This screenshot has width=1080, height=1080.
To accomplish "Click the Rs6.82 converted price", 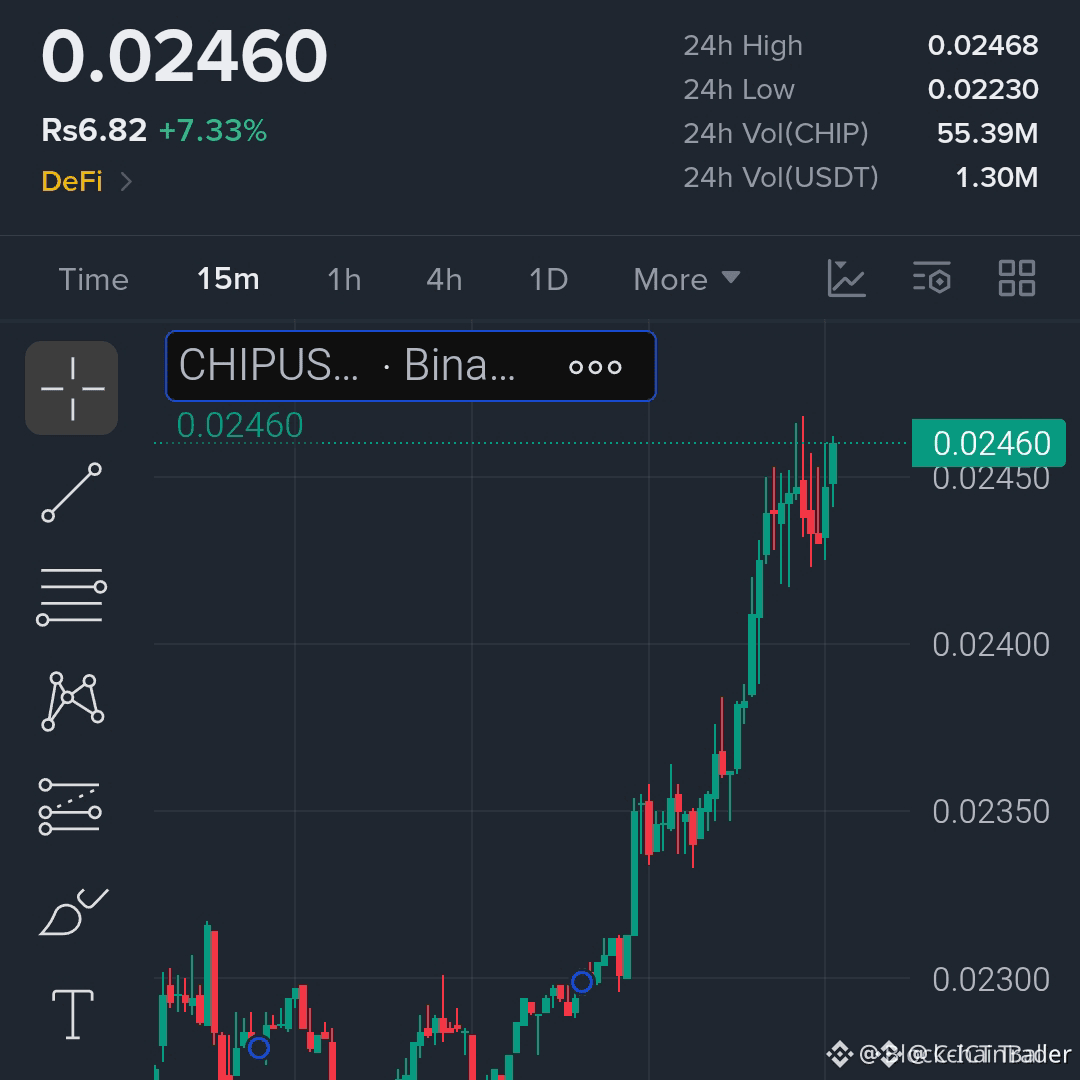I will [x=94, y=130].
